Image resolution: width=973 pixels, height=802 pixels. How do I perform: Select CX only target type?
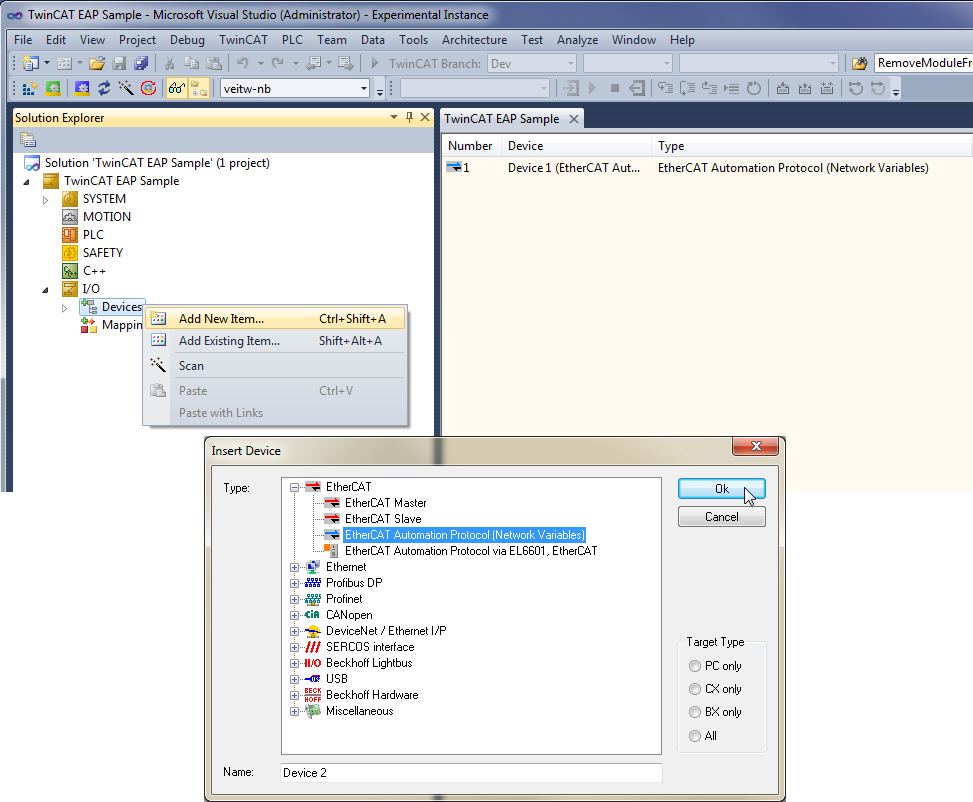(x=695, y=689)
